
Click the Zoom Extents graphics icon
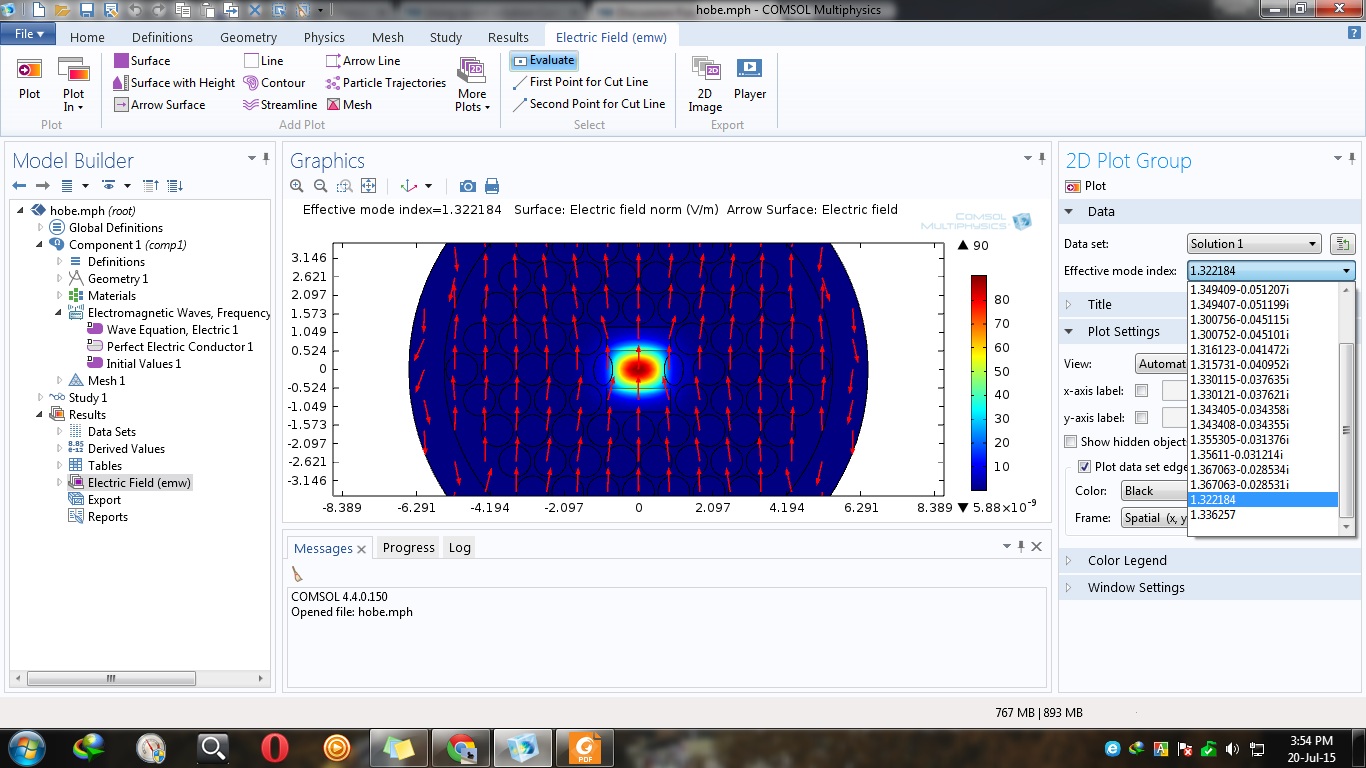pos(369,186)
